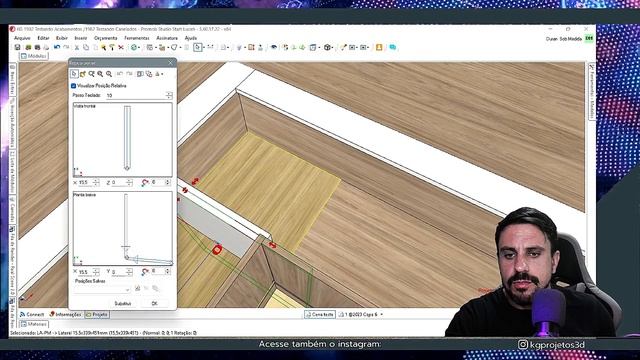
Task: Click the OK button in dialog
Action: click(x=154, y=303)
